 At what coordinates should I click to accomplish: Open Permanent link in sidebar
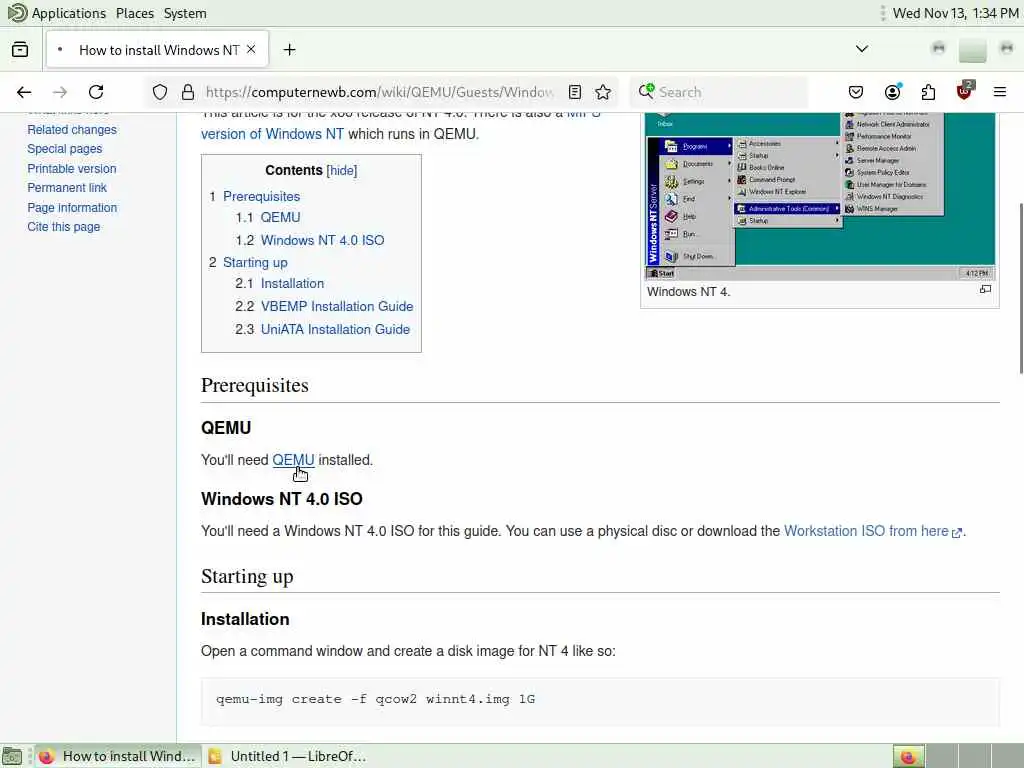click(x=67, y=187)
